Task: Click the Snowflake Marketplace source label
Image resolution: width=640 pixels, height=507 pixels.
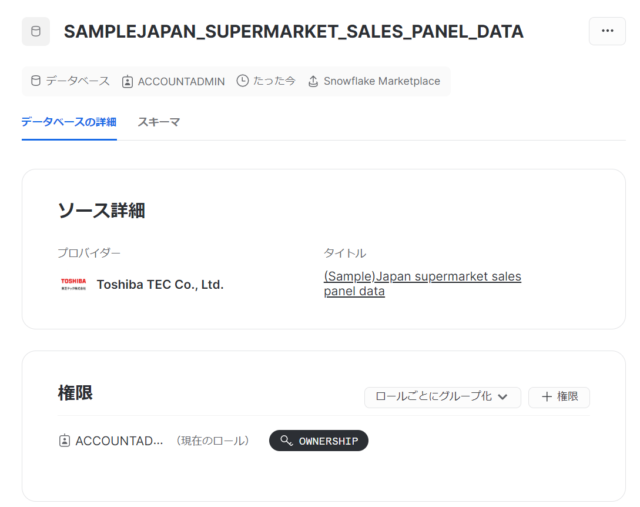Action: 382,81
